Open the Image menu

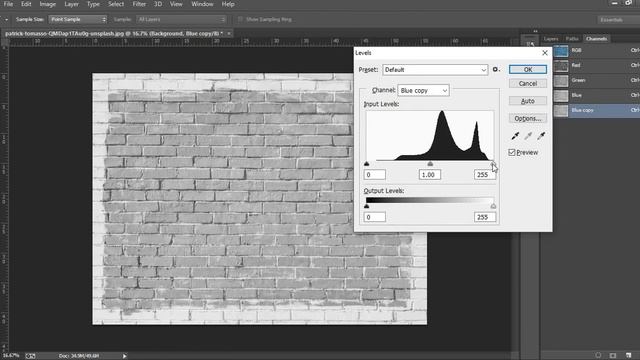[48, 4]
